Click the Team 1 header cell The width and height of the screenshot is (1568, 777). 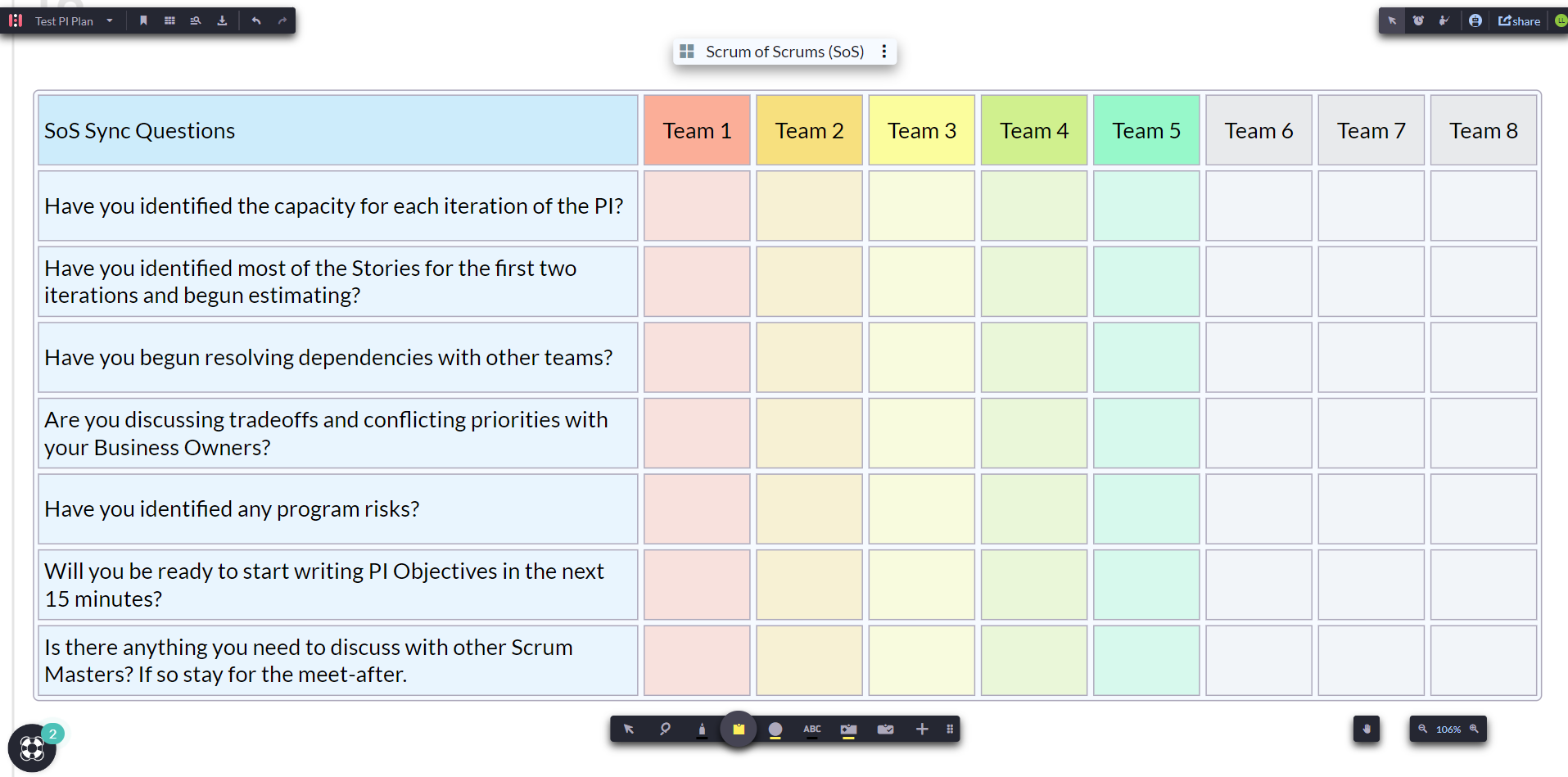697,130
